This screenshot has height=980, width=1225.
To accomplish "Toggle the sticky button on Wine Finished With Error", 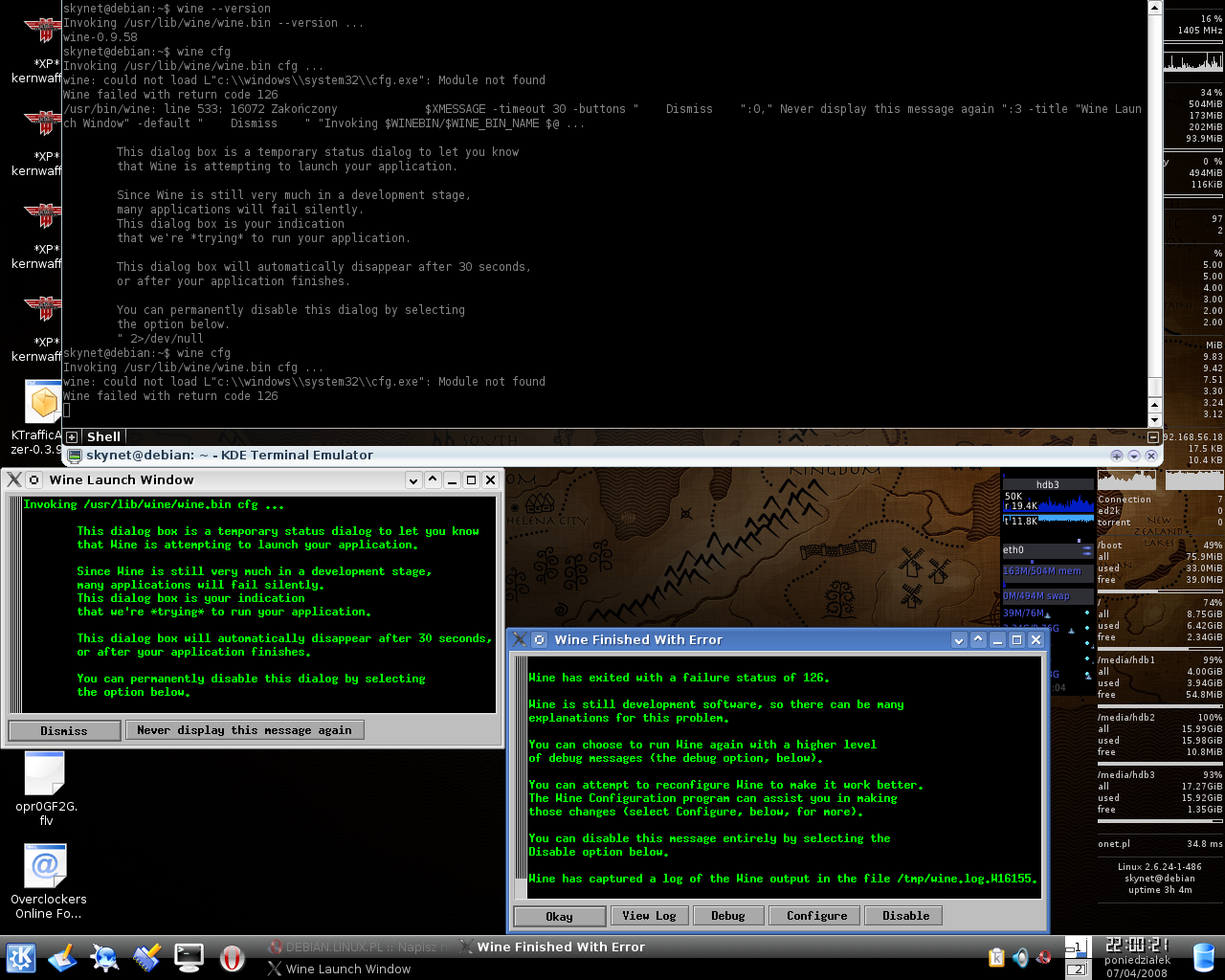I will pyautogui.click(x=540, y=639).
